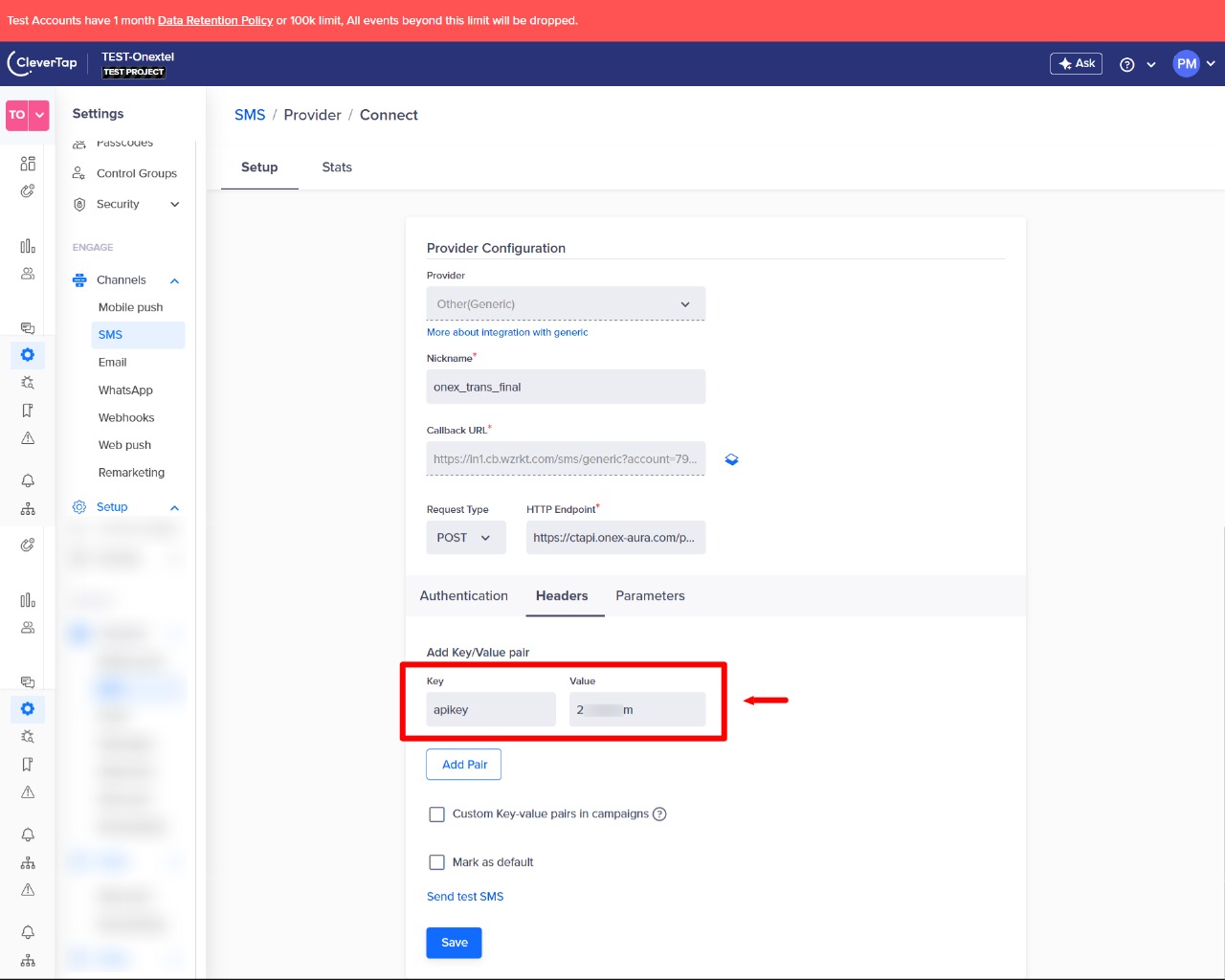Image resolution: width=1225 pixels, height=980 pixels.
Task: Copy the Callback URL using the copy icon
Action: [x=731, y=459]
